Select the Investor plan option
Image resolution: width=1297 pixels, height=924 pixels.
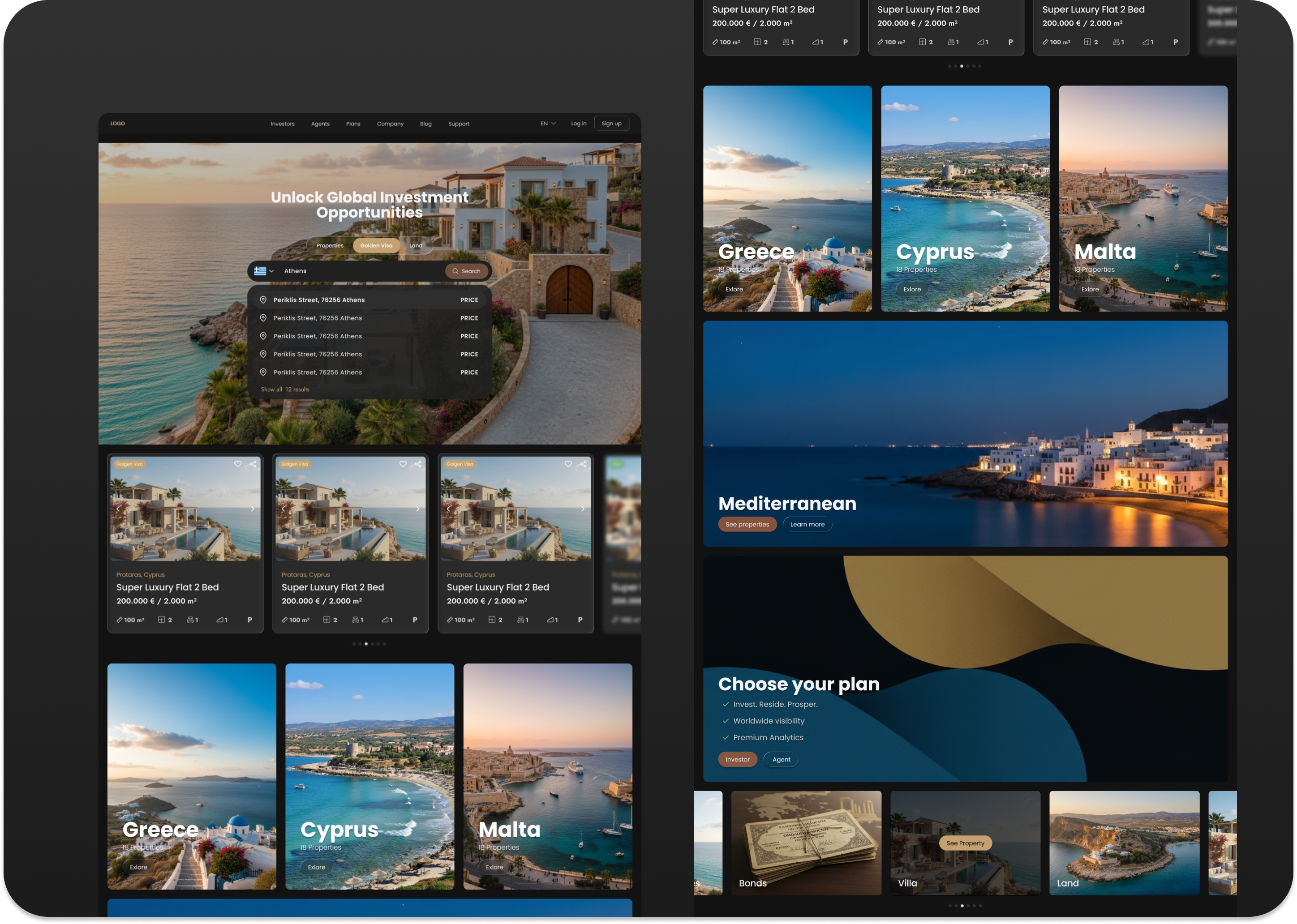tap(738, 759)
